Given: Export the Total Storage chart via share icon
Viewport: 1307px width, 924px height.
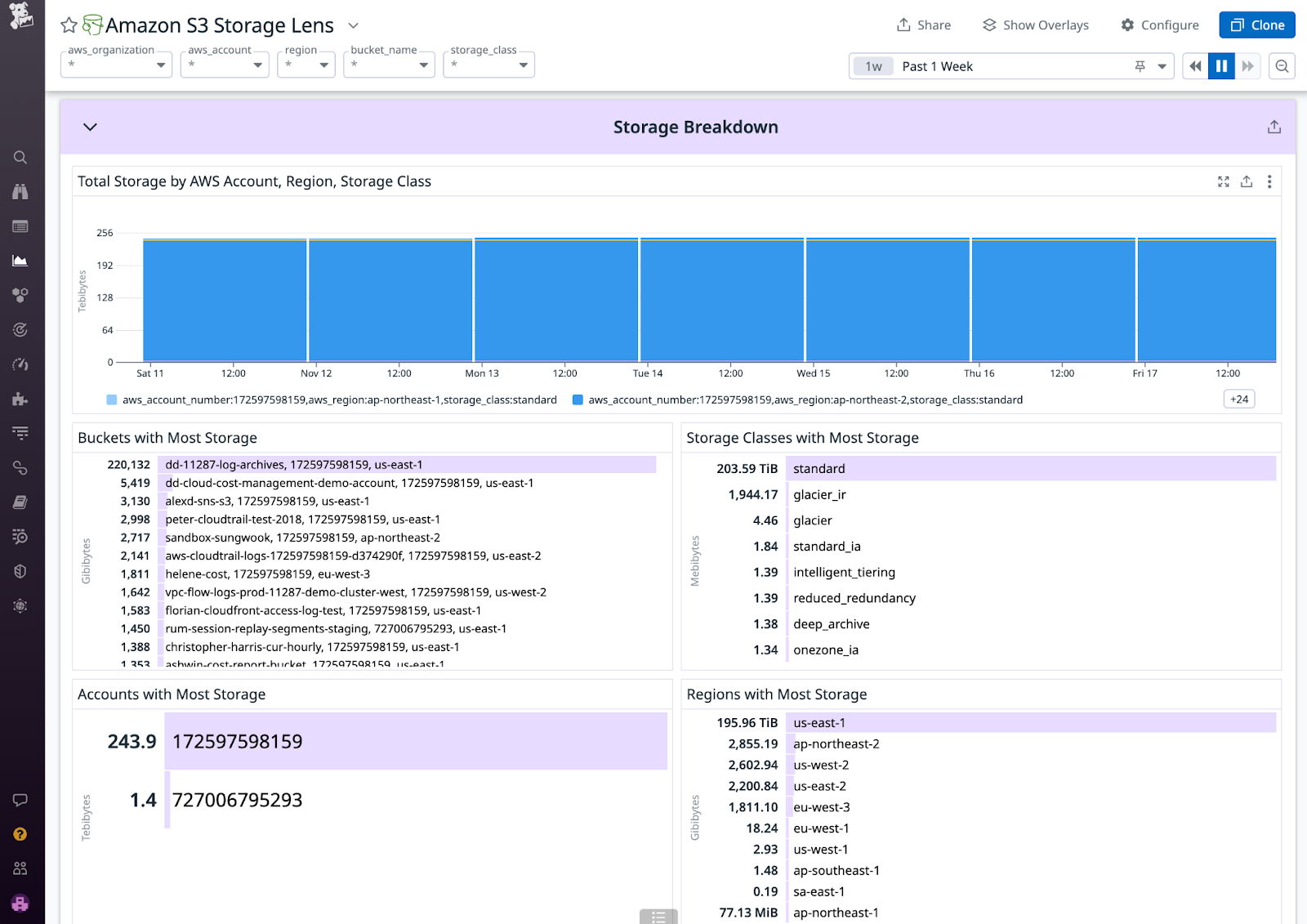Looking at the screenshot, I should pyautogui.click(x=1247, y=181).
